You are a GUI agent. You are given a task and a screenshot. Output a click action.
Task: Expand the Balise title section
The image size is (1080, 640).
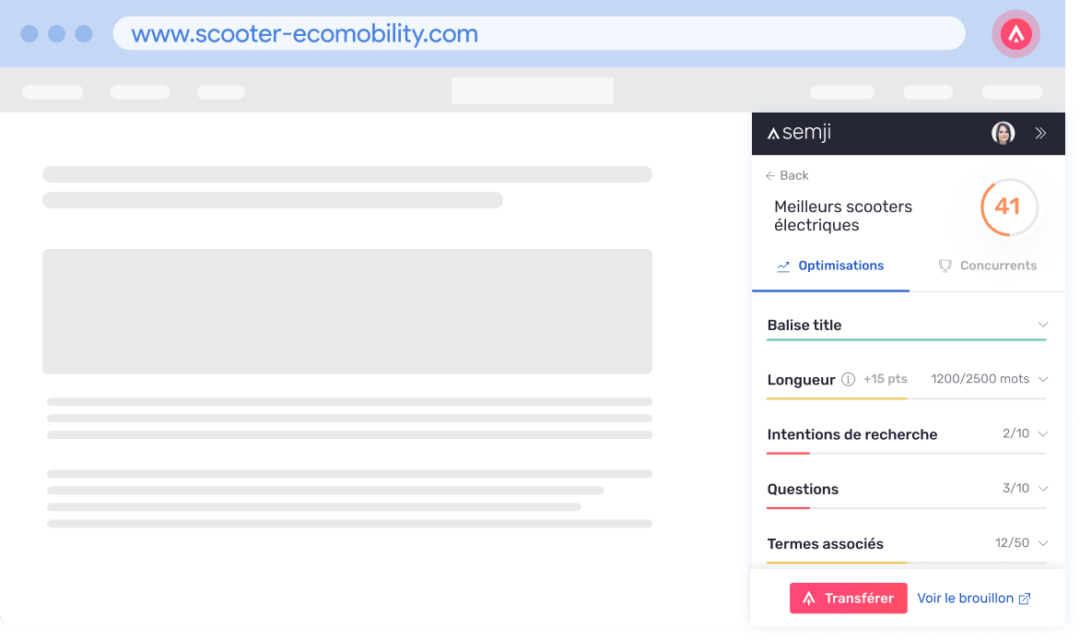[x=1043, y=324]
